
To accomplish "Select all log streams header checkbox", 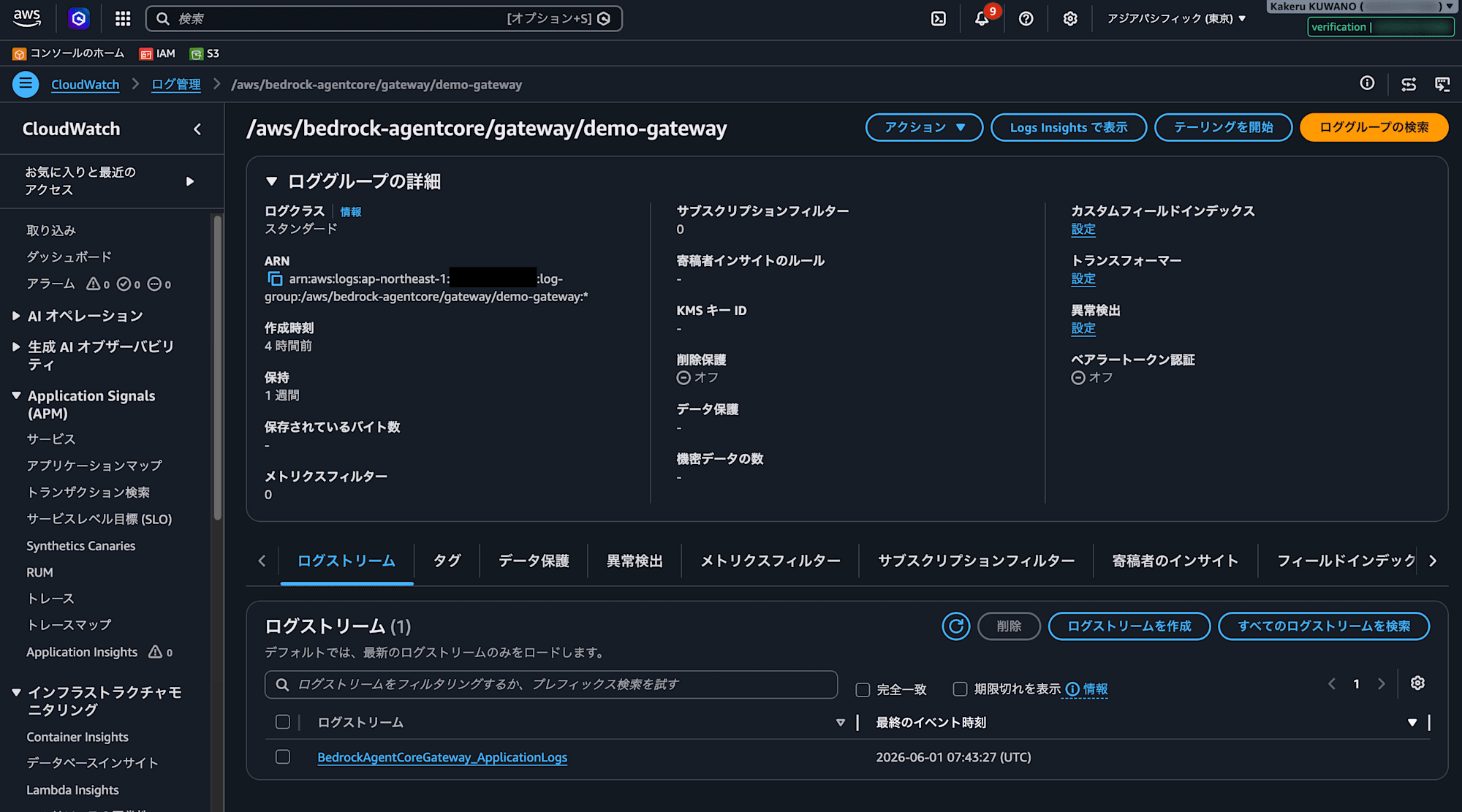I will click(283, 722).
